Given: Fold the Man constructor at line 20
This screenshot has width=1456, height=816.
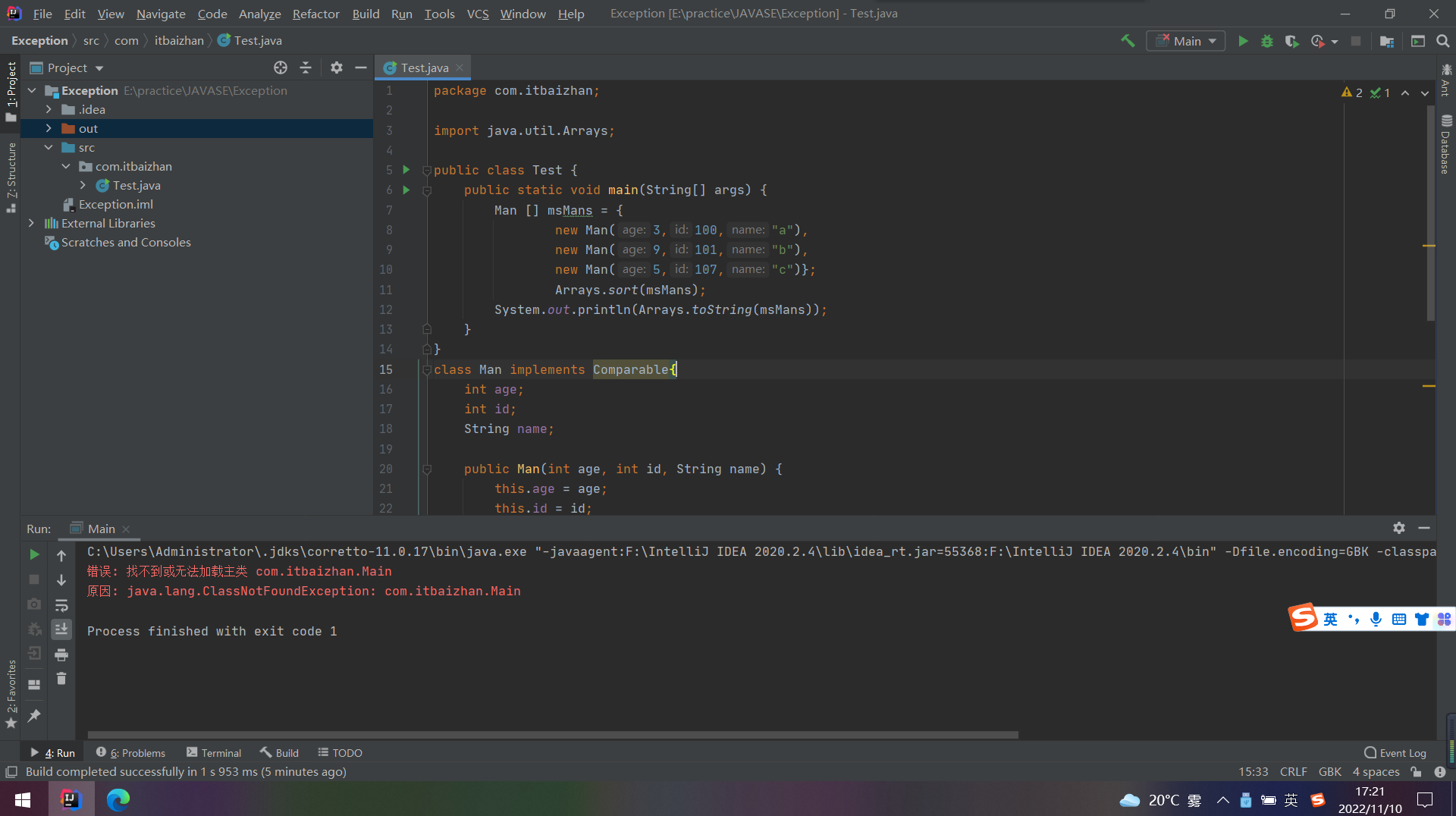Looking at the screenshot, I should point(427,469).
